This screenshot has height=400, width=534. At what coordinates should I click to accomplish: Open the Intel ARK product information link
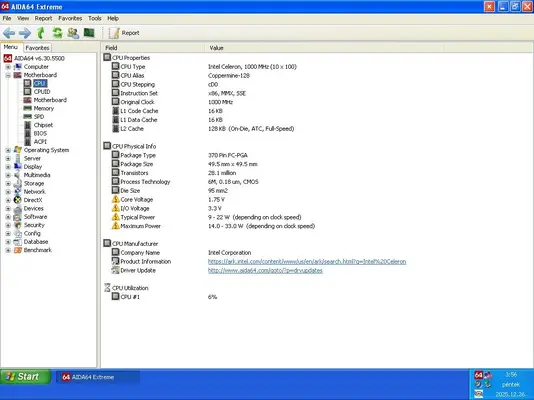(x=307, y=261)
